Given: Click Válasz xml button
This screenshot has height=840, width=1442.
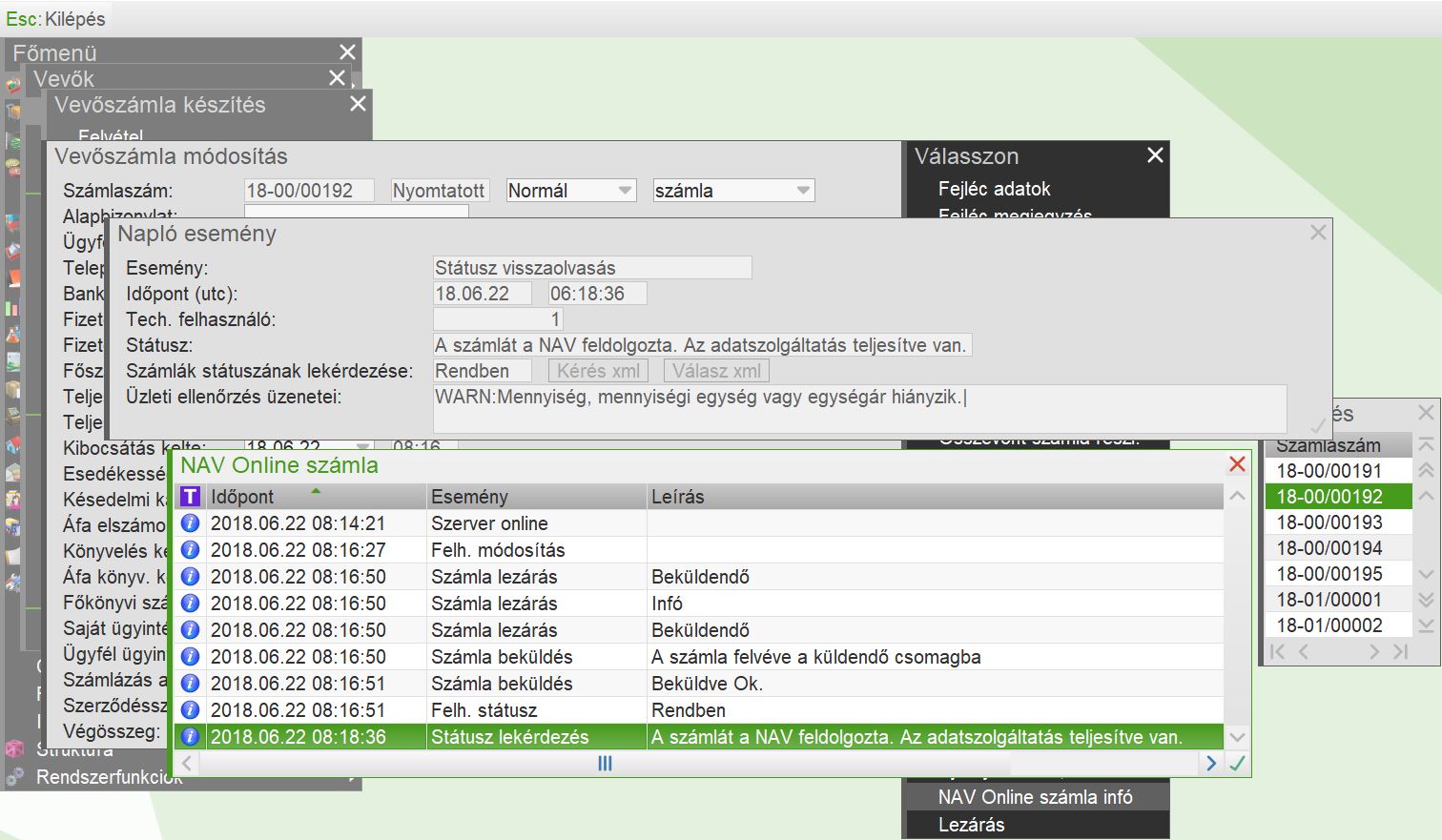Looking at the screenshot, I should coord(716,371).
